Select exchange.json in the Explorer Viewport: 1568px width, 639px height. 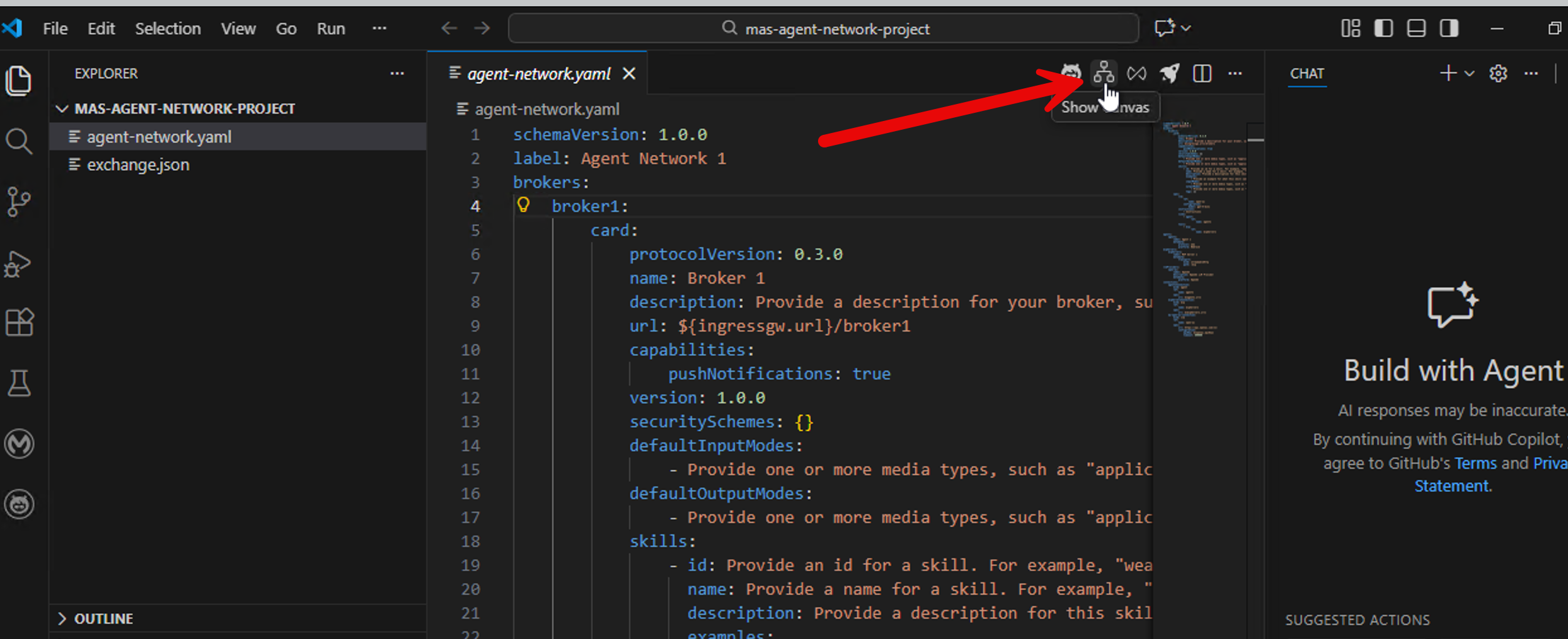(137, 164)
